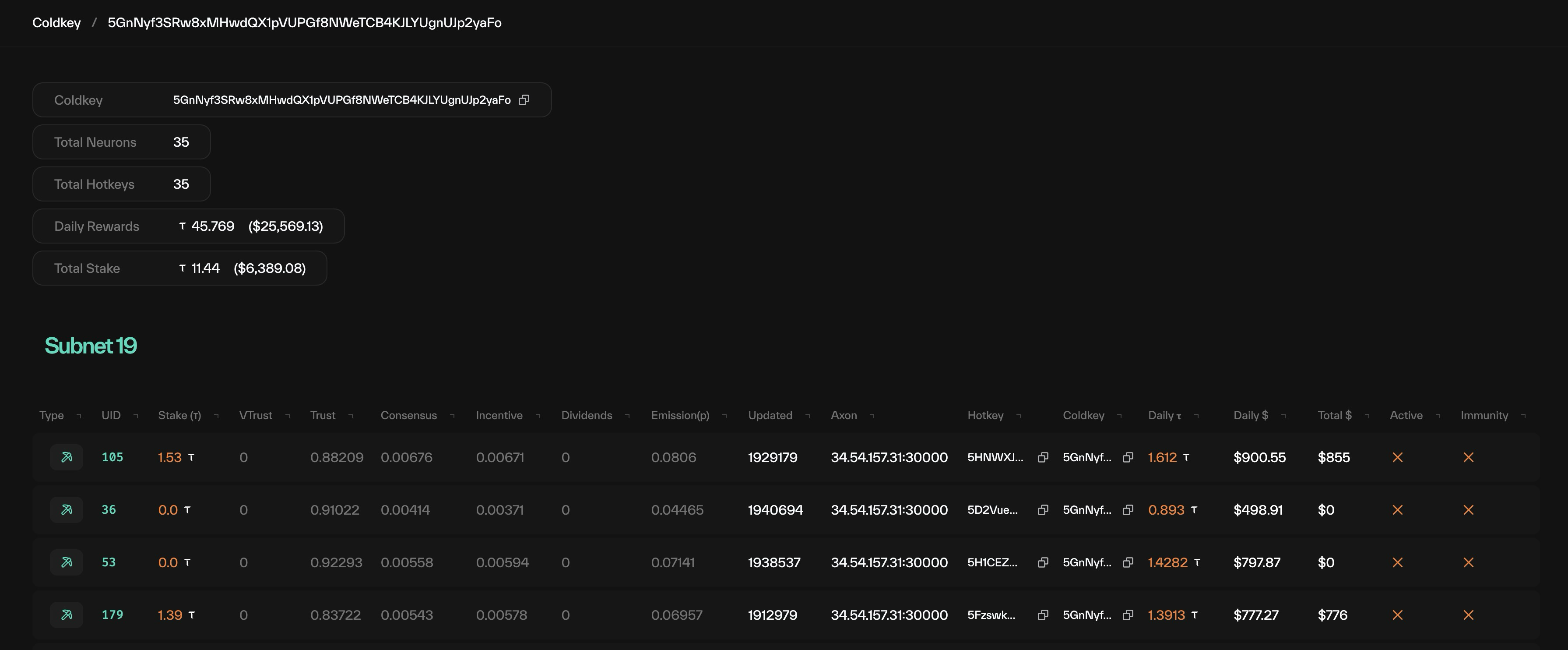Copy hotkey 5HNWXJ... in UID 105 row
Screen dimensions: 1568x650
pos(1043,458)
